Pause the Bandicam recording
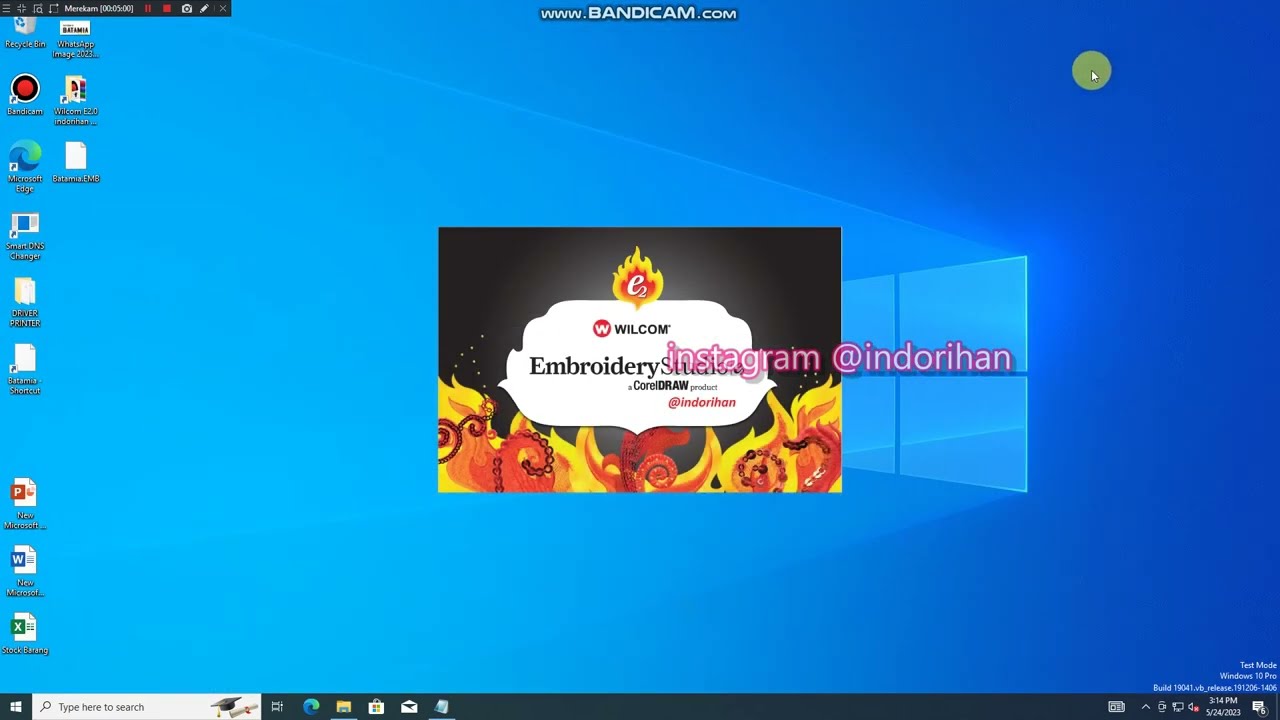This screenshot has width=1280, height=720. point(148,8)
